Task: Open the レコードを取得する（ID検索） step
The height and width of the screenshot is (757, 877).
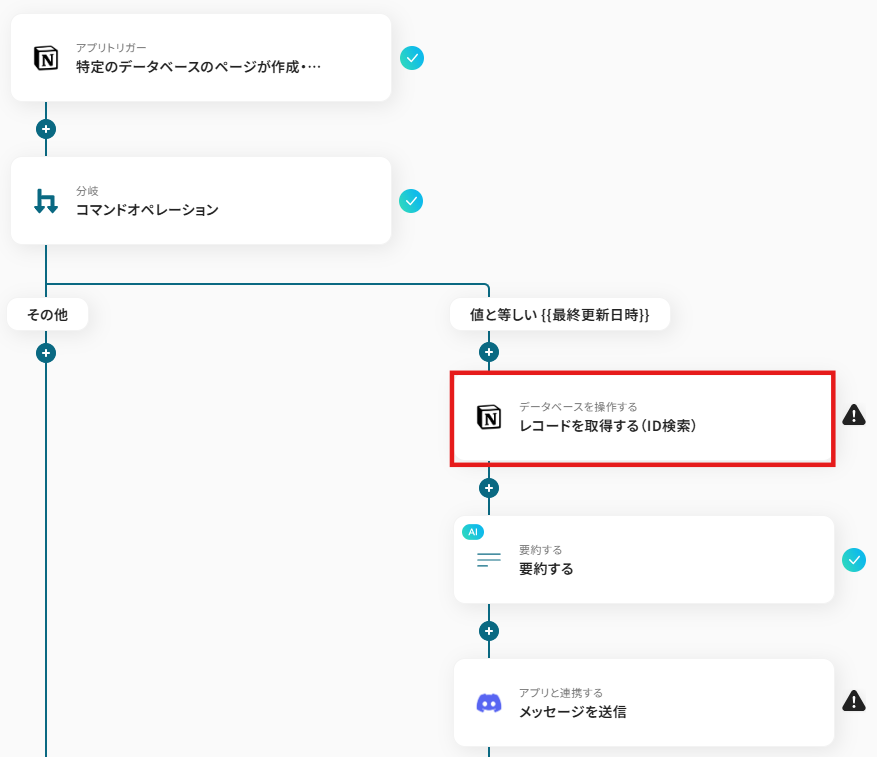Action: point(643,419)
